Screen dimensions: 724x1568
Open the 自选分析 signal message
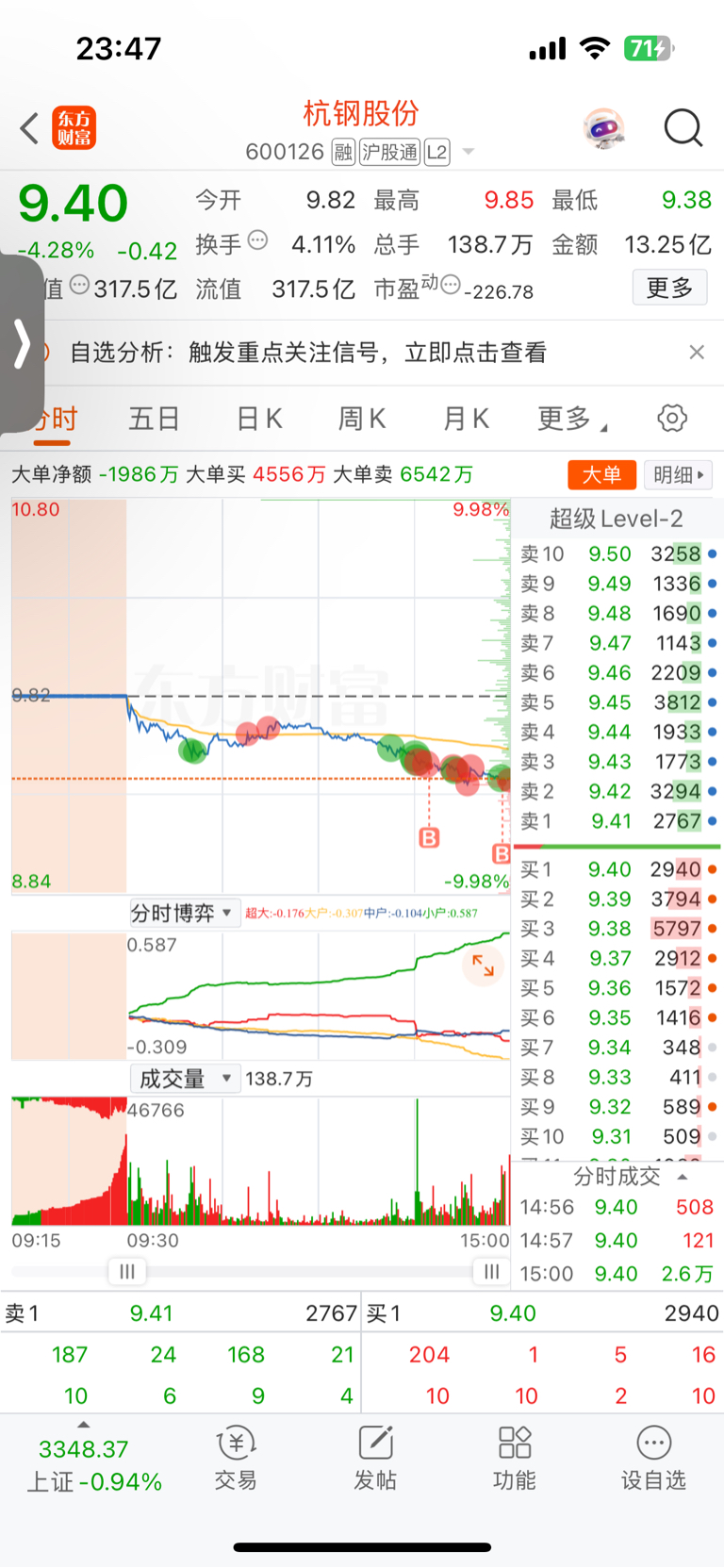[308, 352]
